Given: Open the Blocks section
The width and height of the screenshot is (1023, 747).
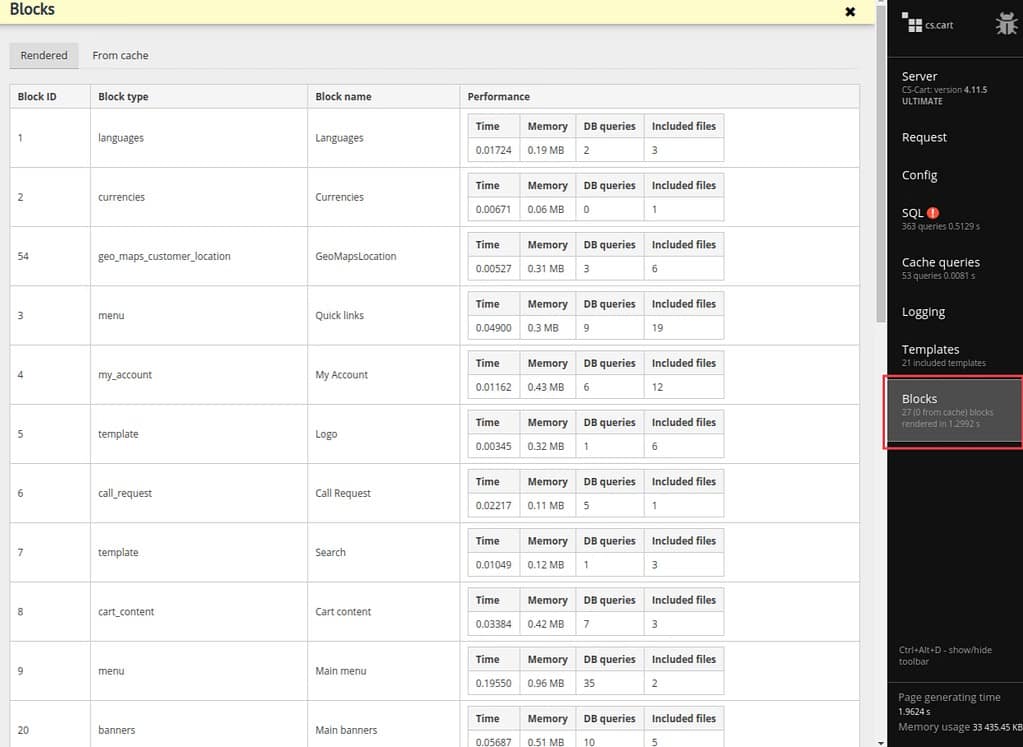Looking at the screenshot, I should (x=954, y=411).
